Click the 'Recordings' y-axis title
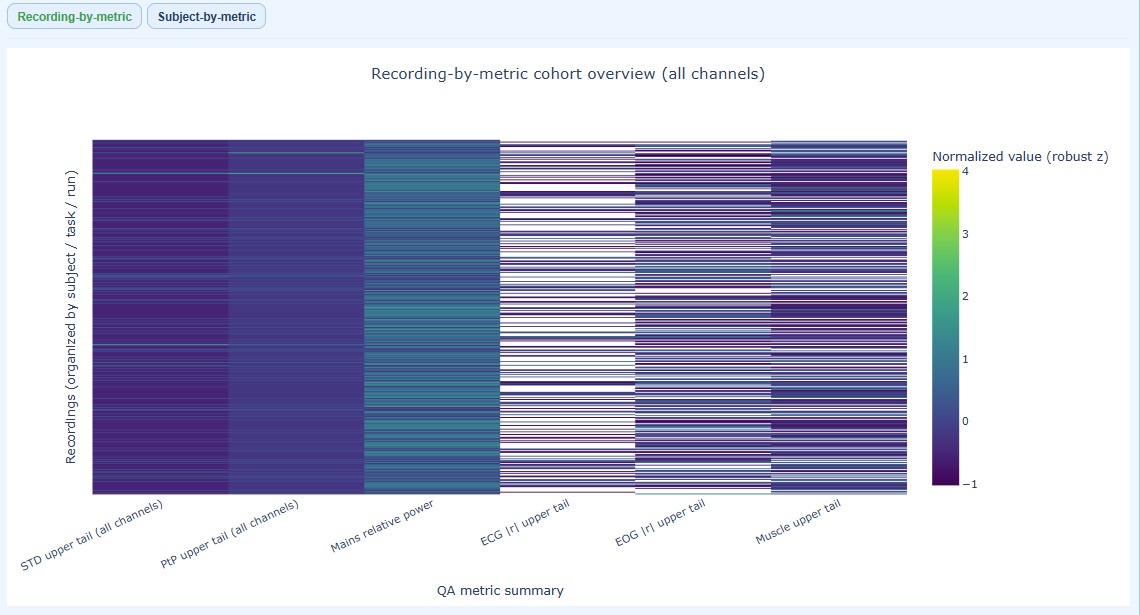1140x615 pixels. click(71, 316)
